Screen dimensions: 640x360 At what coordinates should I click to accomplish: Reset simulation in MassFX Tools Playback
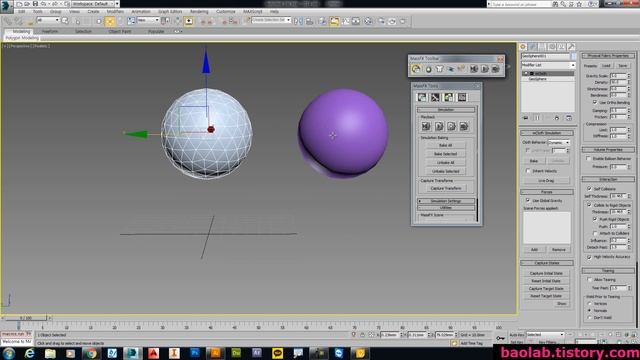coord(426,126)
